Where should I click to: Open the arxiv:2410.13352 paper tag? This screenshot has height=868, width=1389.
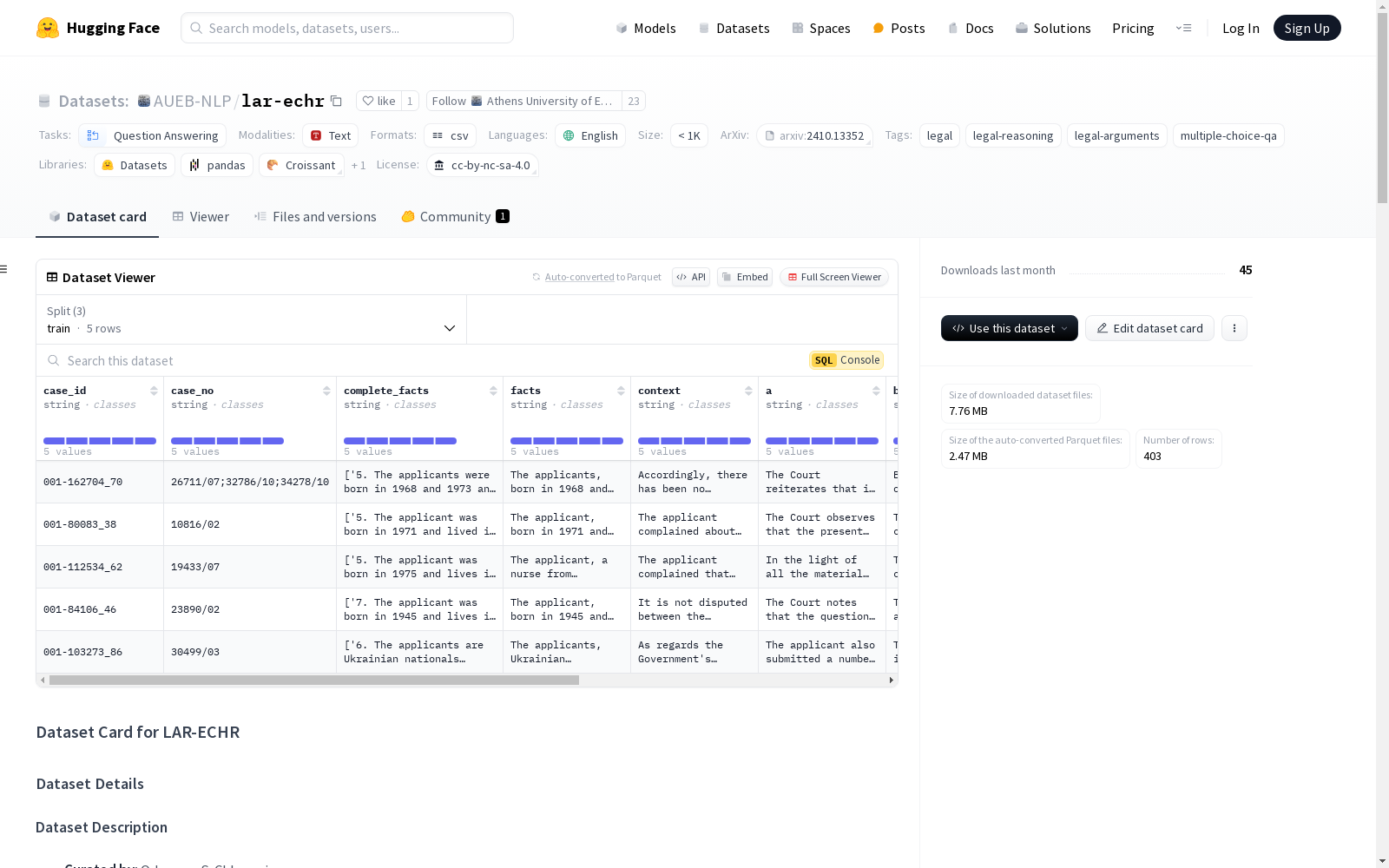[x=814, y=135]
